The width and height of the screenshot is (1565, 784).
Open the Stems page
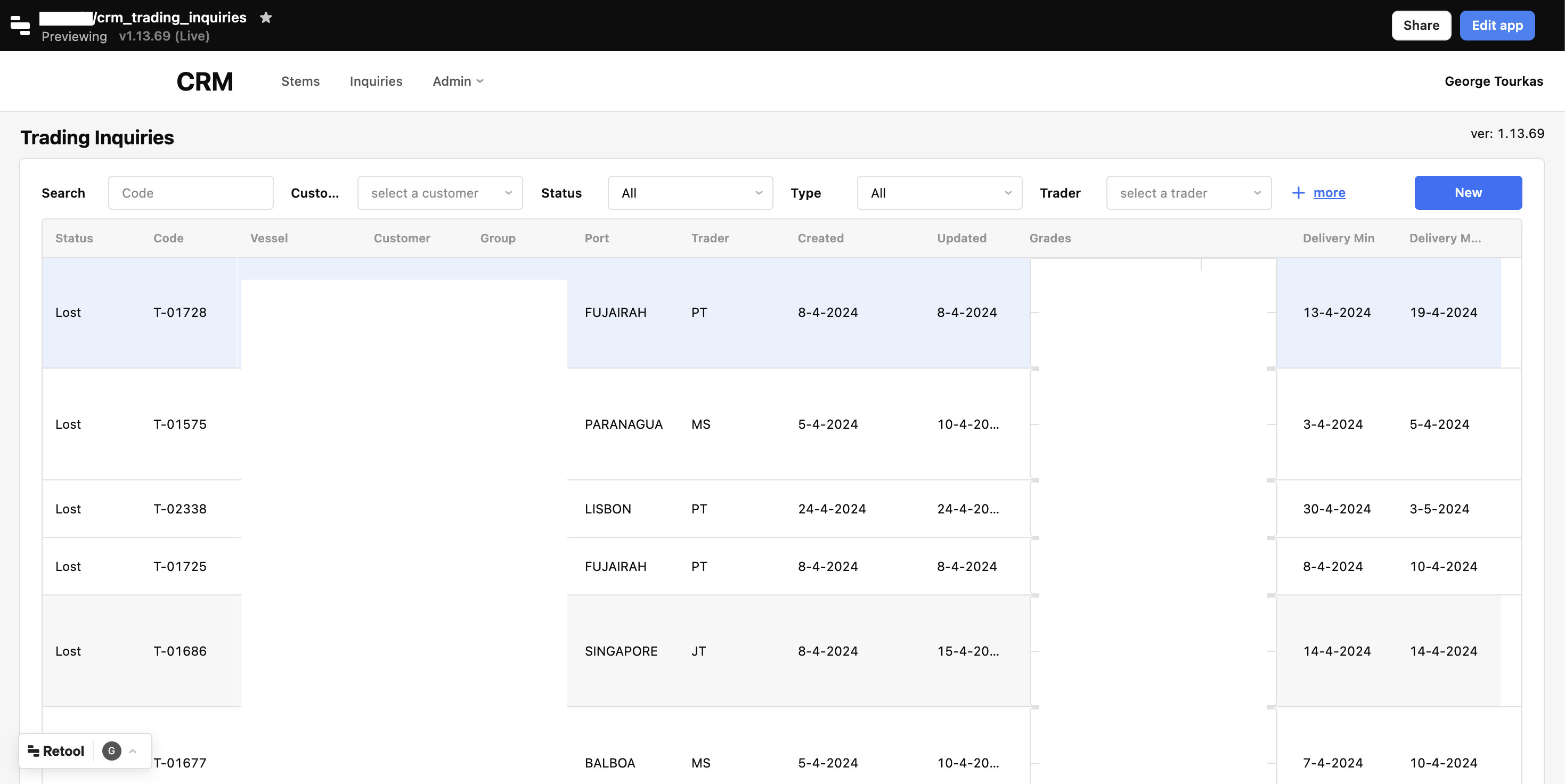tap(300, 81)
